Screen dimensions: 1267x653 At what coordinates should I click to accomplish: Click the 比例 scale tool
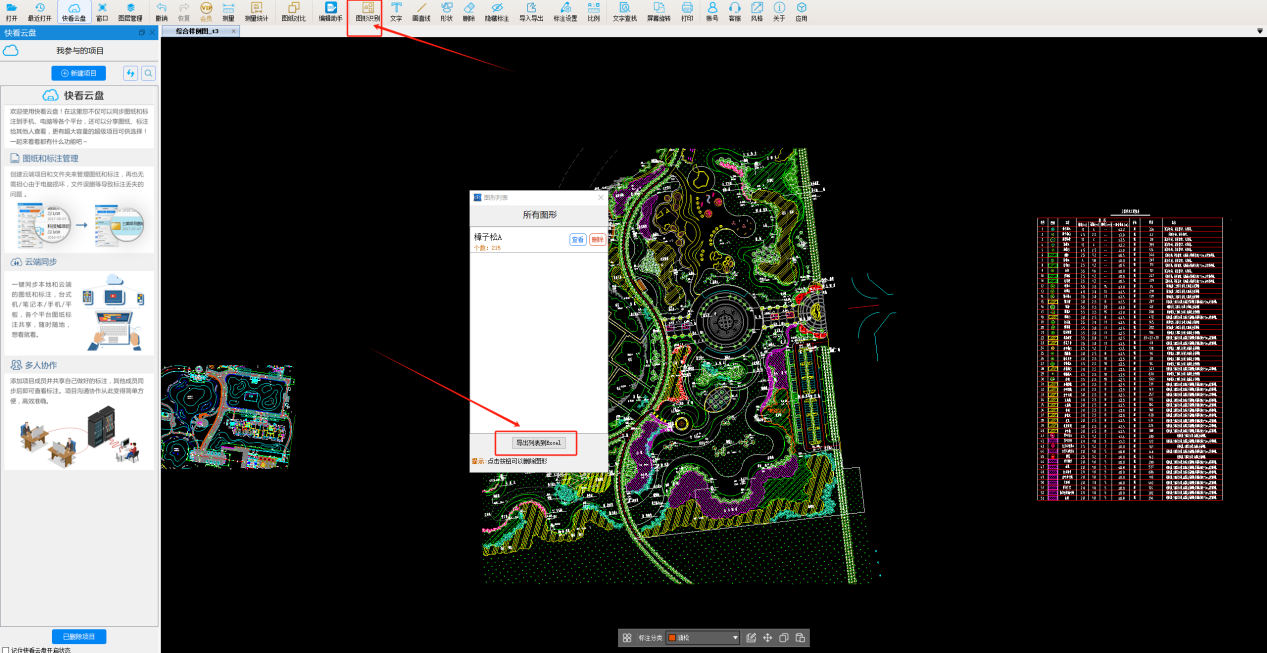coord(594,11)
